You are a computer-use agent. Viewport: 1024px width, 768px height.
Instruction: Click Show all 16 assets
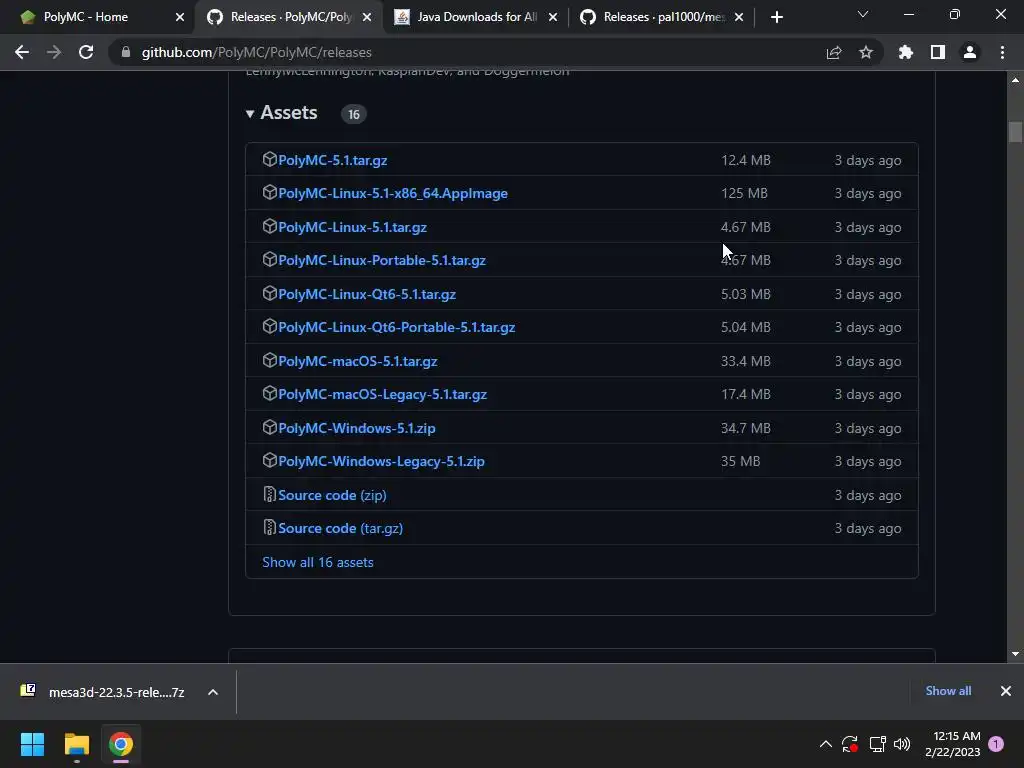(317, 562)
